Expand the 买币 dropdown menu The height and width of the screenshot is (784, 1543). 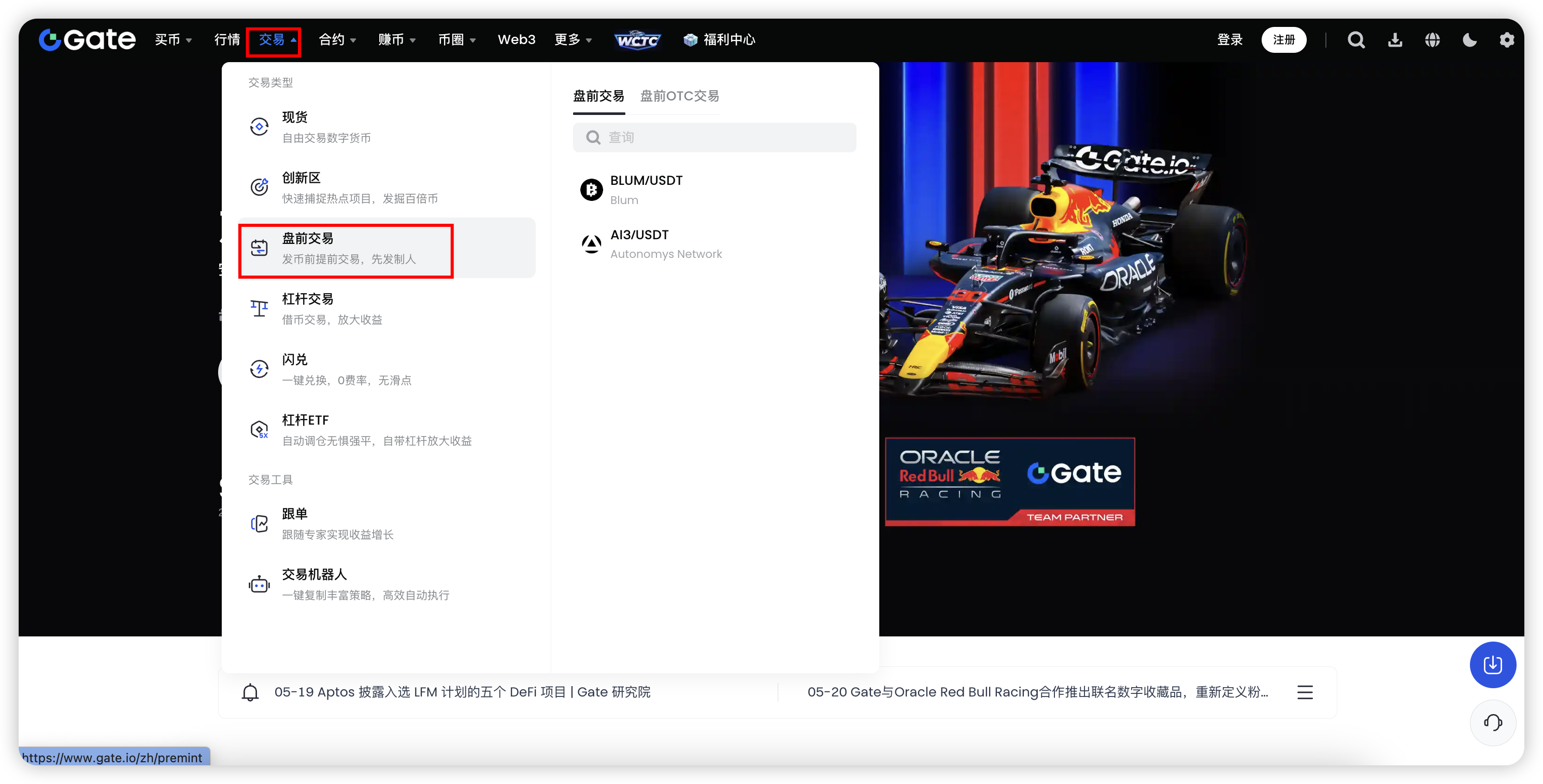coord(173,40)
